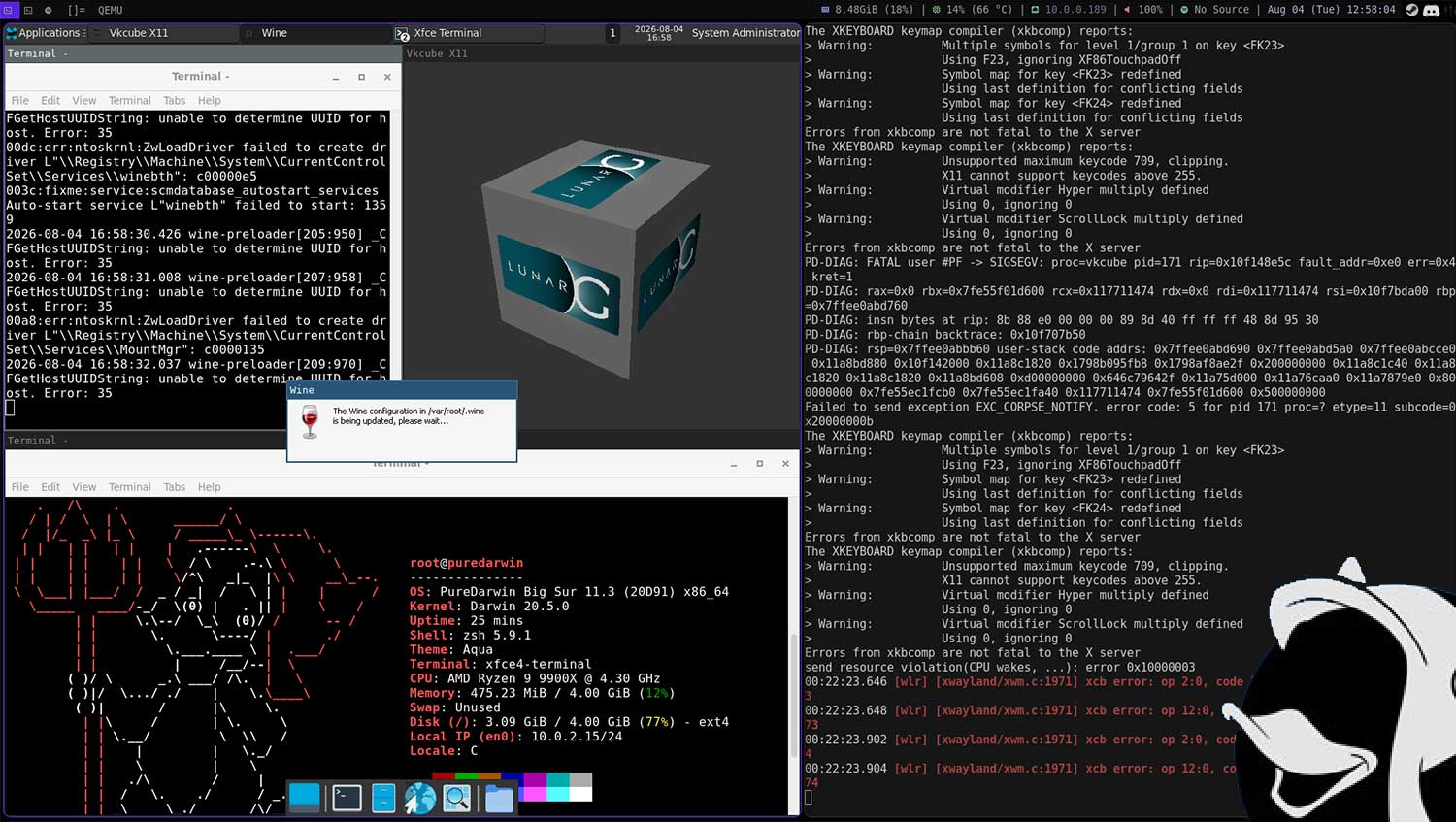
Task: Click the Kernel: Darwin 20.5.0 line
Action: (489, 607)
